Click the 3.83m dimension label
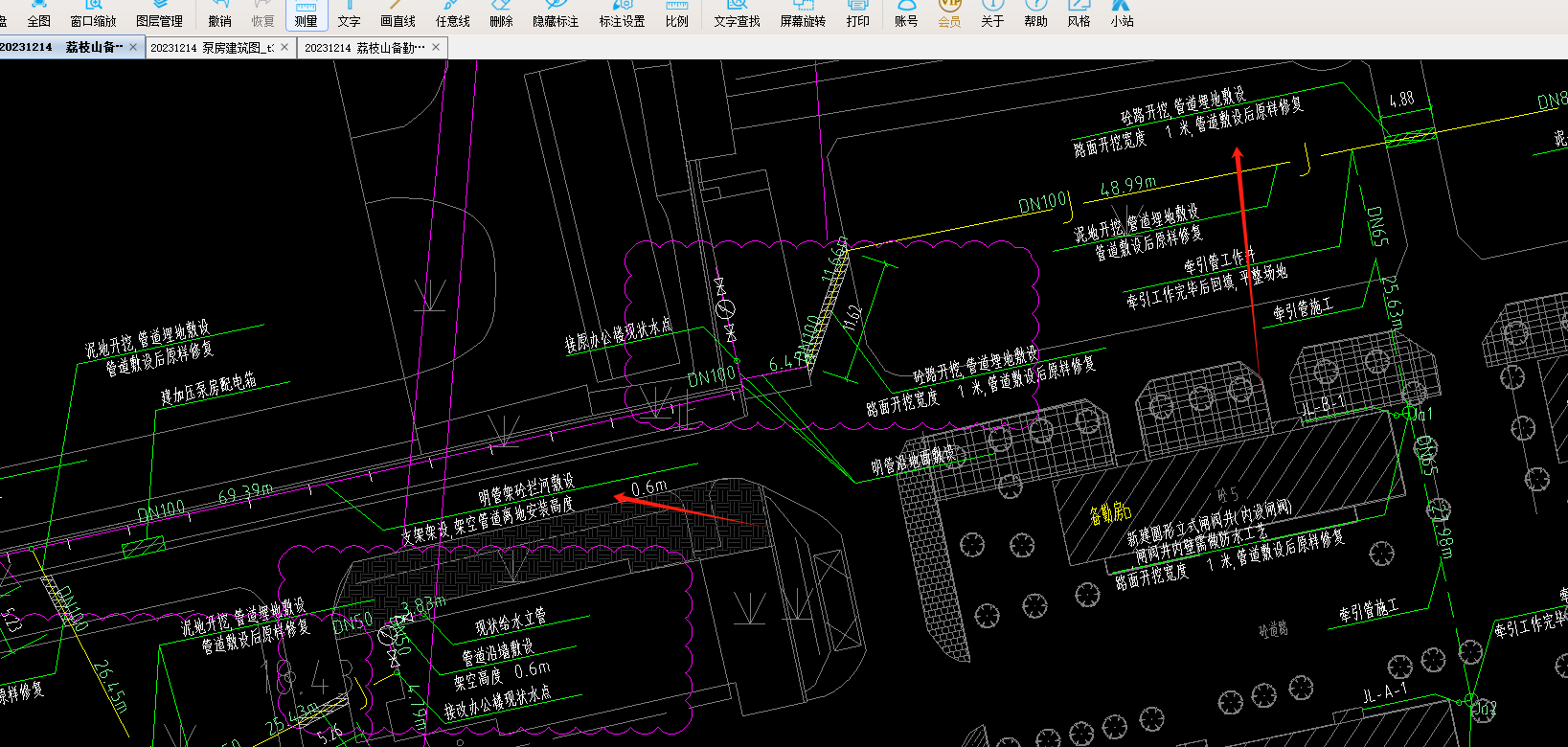This screenshot has height=747, width=1568. 424,605
